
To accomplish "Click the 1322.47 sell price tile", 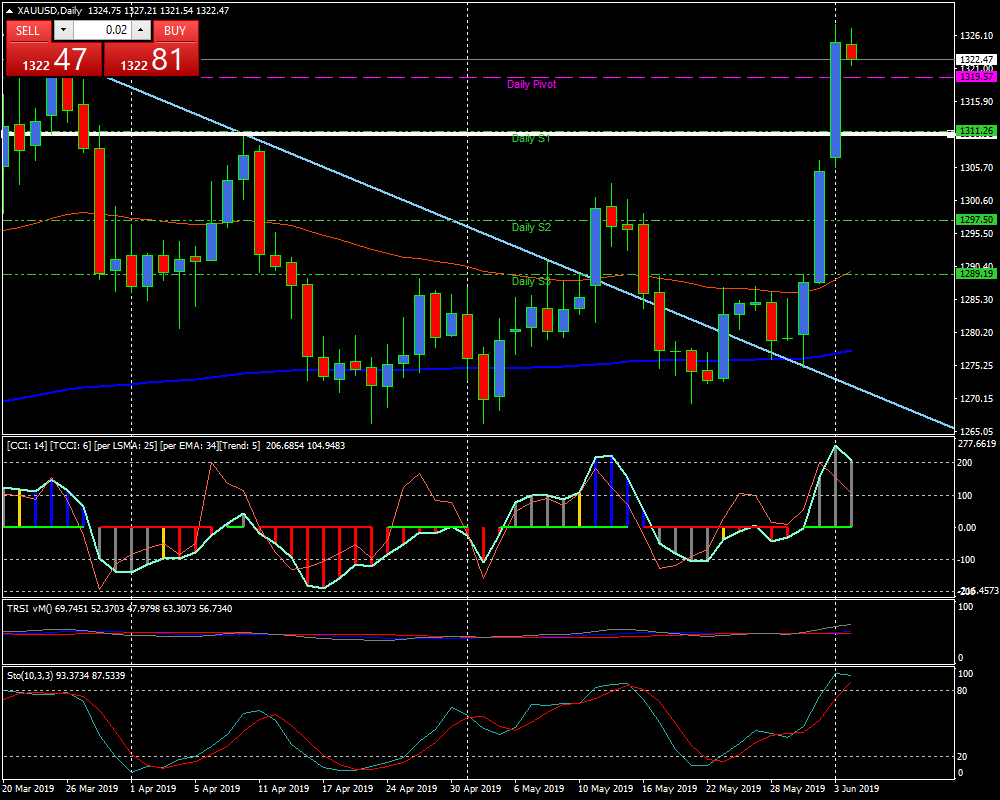I will pyautogui.click(x=53, y=59).
